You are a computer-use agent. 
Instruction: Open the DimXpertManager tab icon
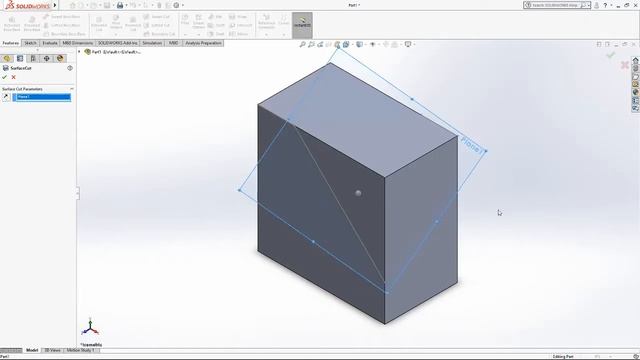[x=47, y=59]
